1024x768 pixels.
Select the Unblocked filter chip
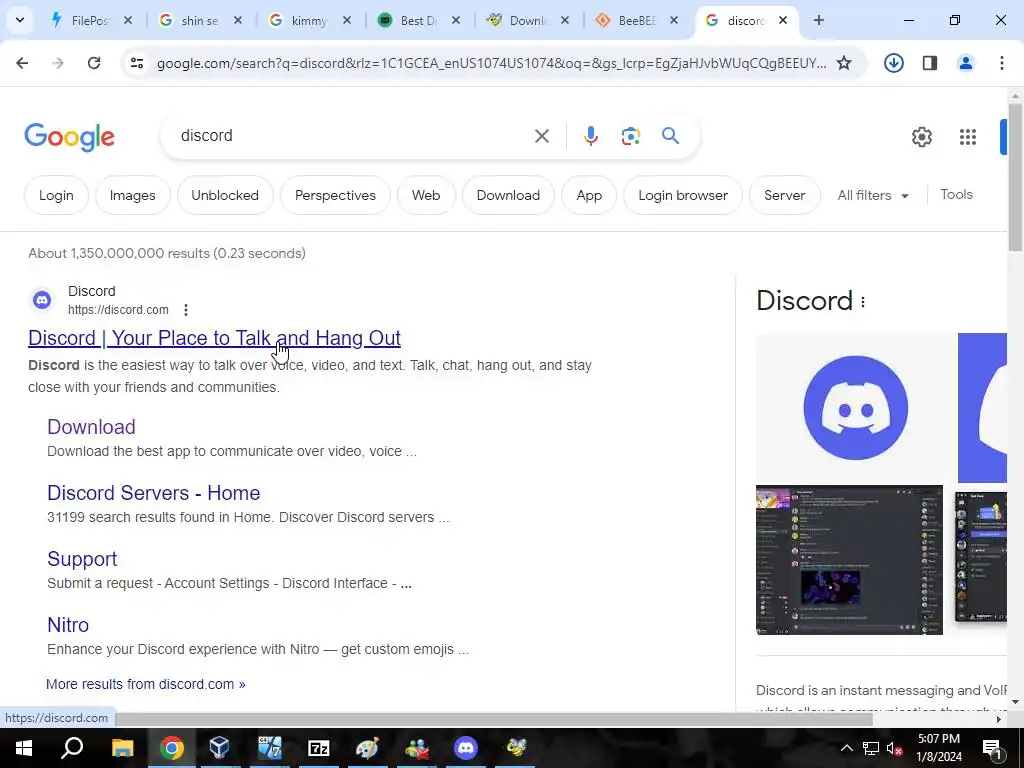tap(225, 195)
